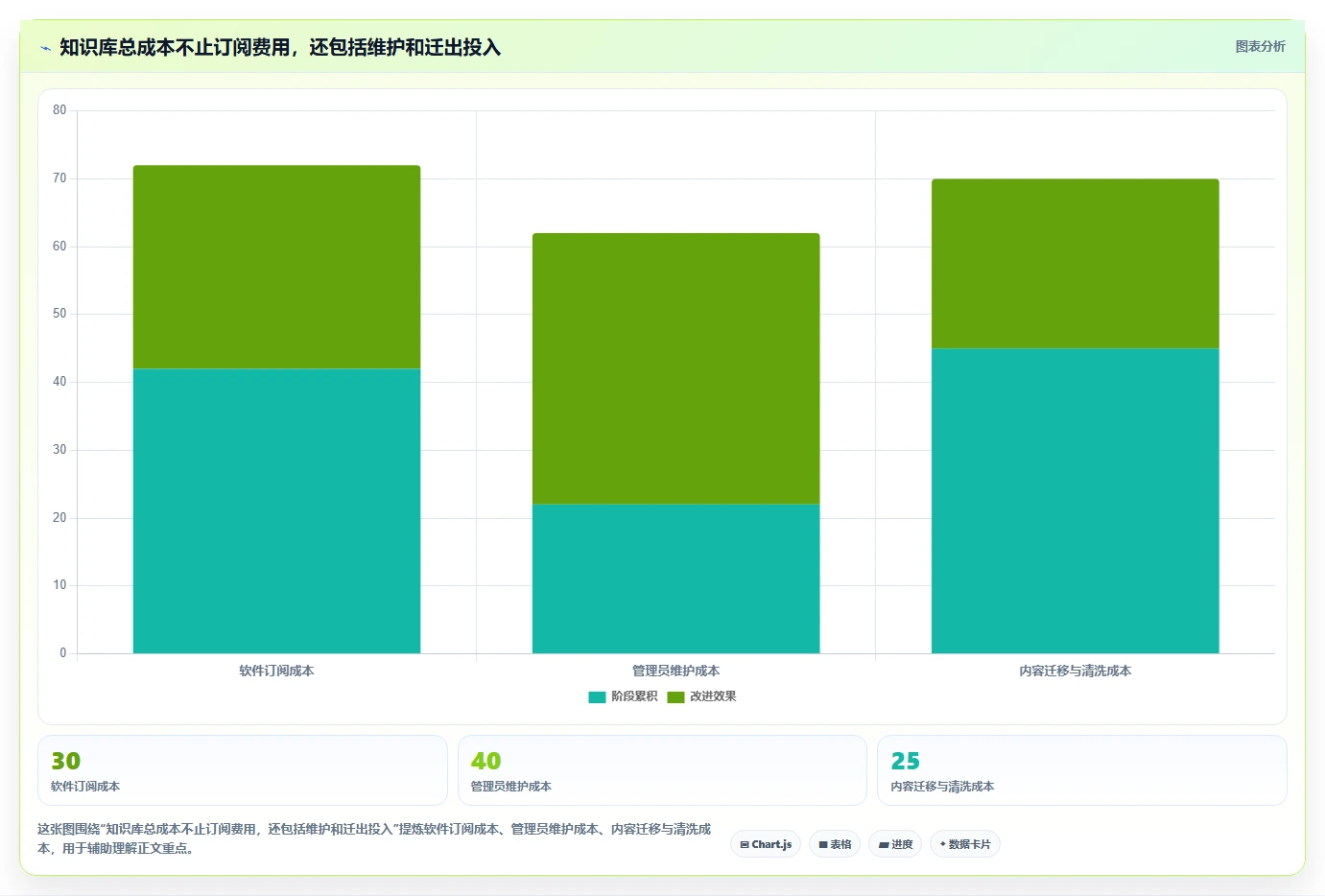
Task: Click the 内容迁移与清洗成本 x-axis label
Action: pos(1075,671)
